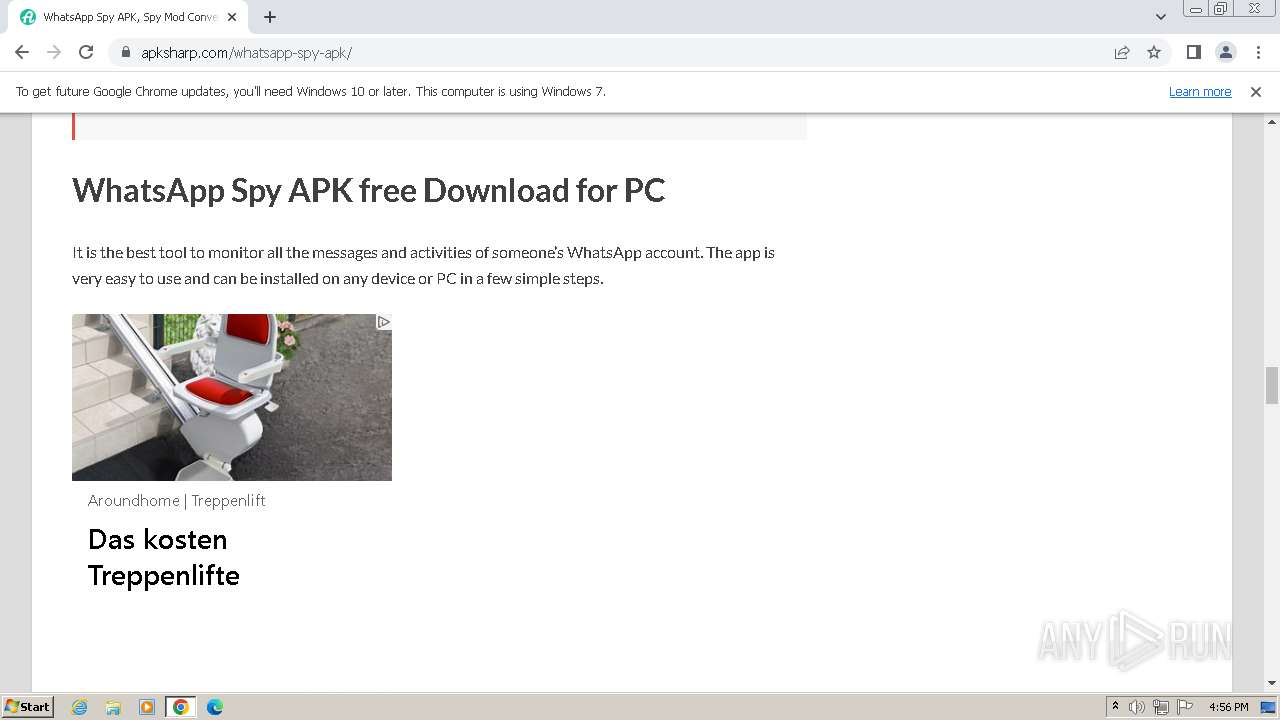
Task: Open Windows Explorer from the taskbar
Action: 113,707
